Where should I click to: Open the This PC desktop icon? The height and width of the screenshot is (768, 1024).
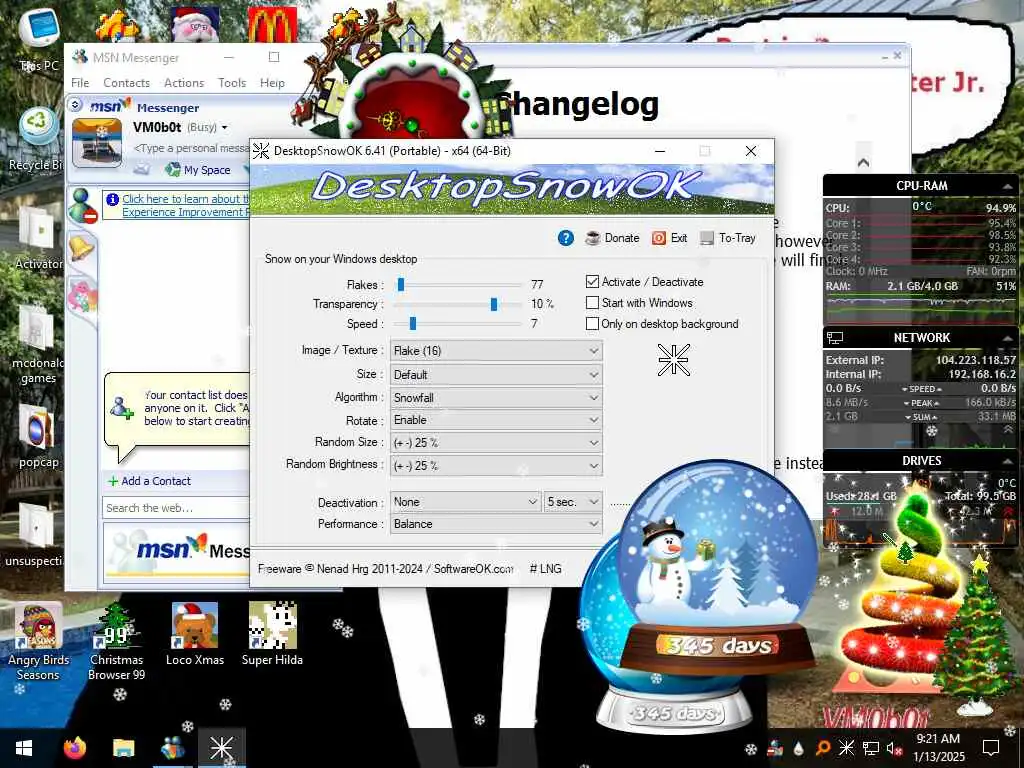pos(39,40)
